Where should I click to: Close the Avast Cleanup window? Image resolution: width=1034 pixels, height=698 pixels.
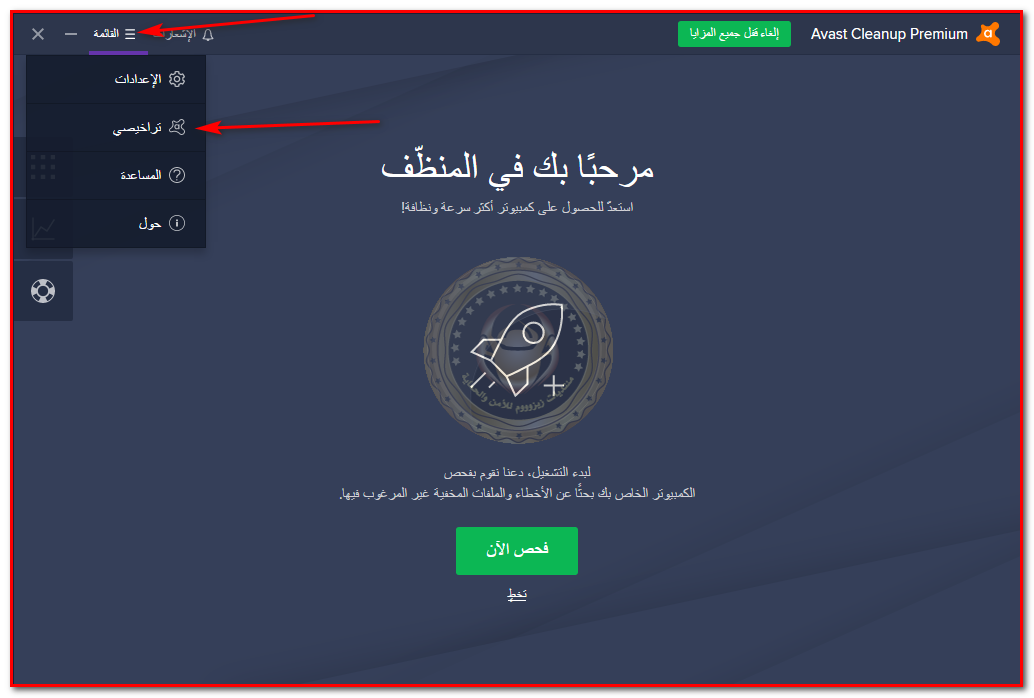(38, 34)
